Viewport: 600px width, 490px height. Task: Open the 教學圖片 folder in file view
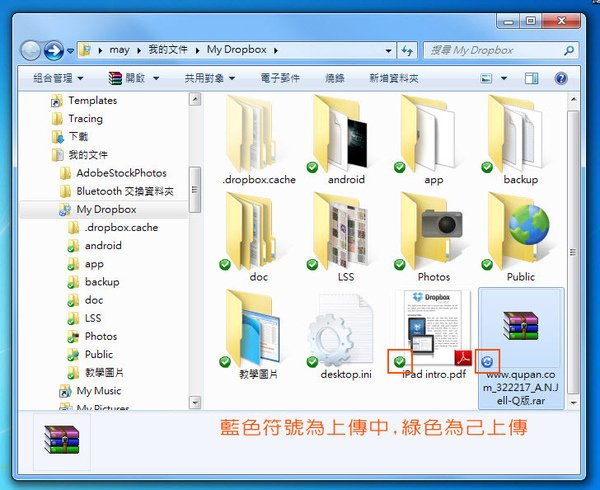pos(253,329)
